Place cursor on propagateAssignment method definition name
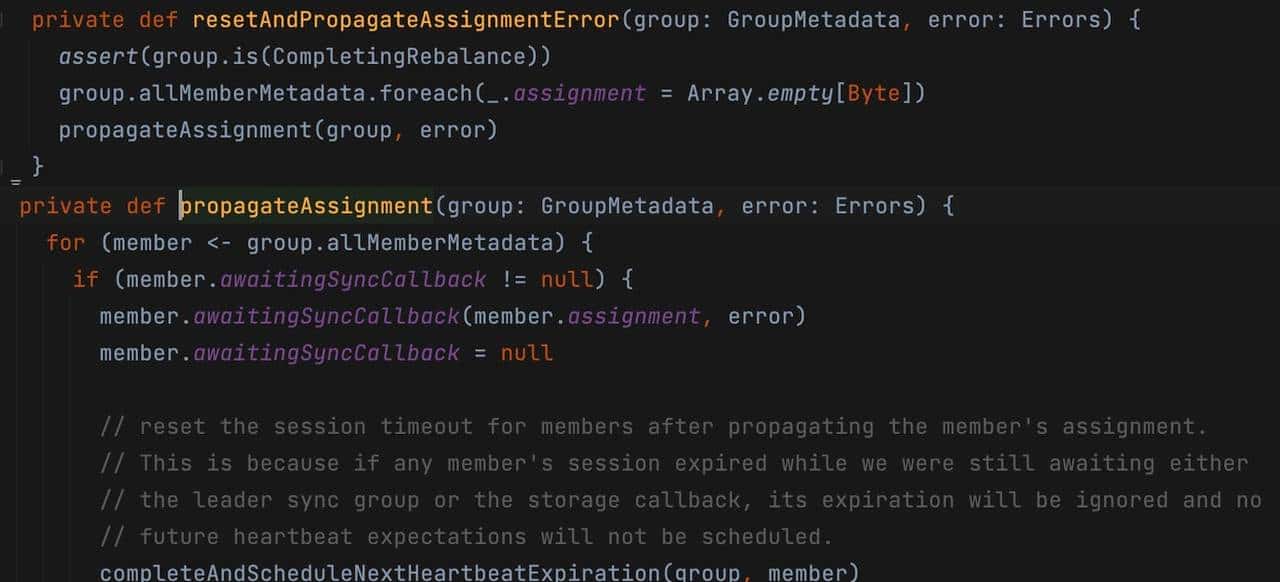 click(x=306, y=206)
